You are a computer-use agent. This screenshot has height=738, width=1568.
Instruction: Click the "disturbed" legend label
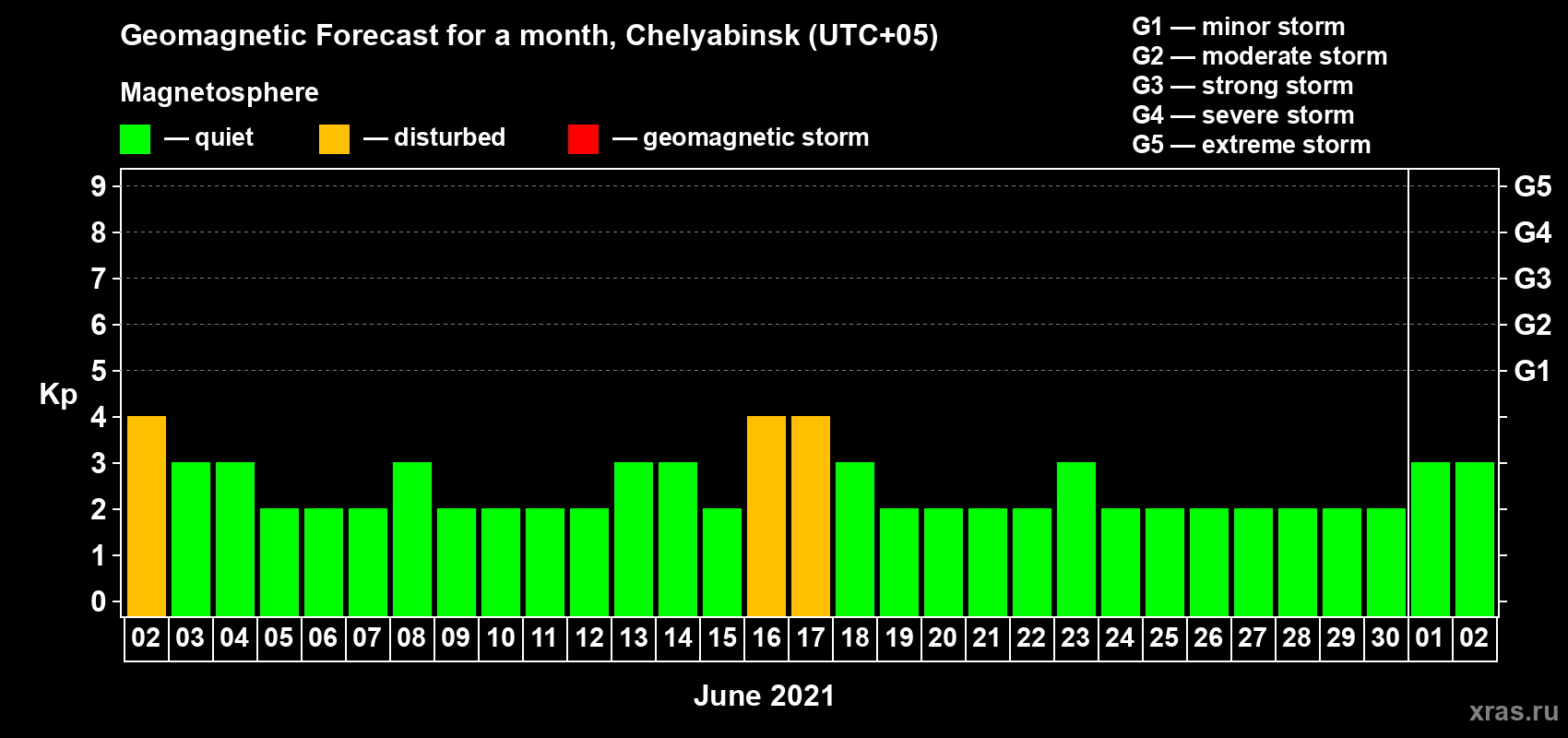point(450,137)
